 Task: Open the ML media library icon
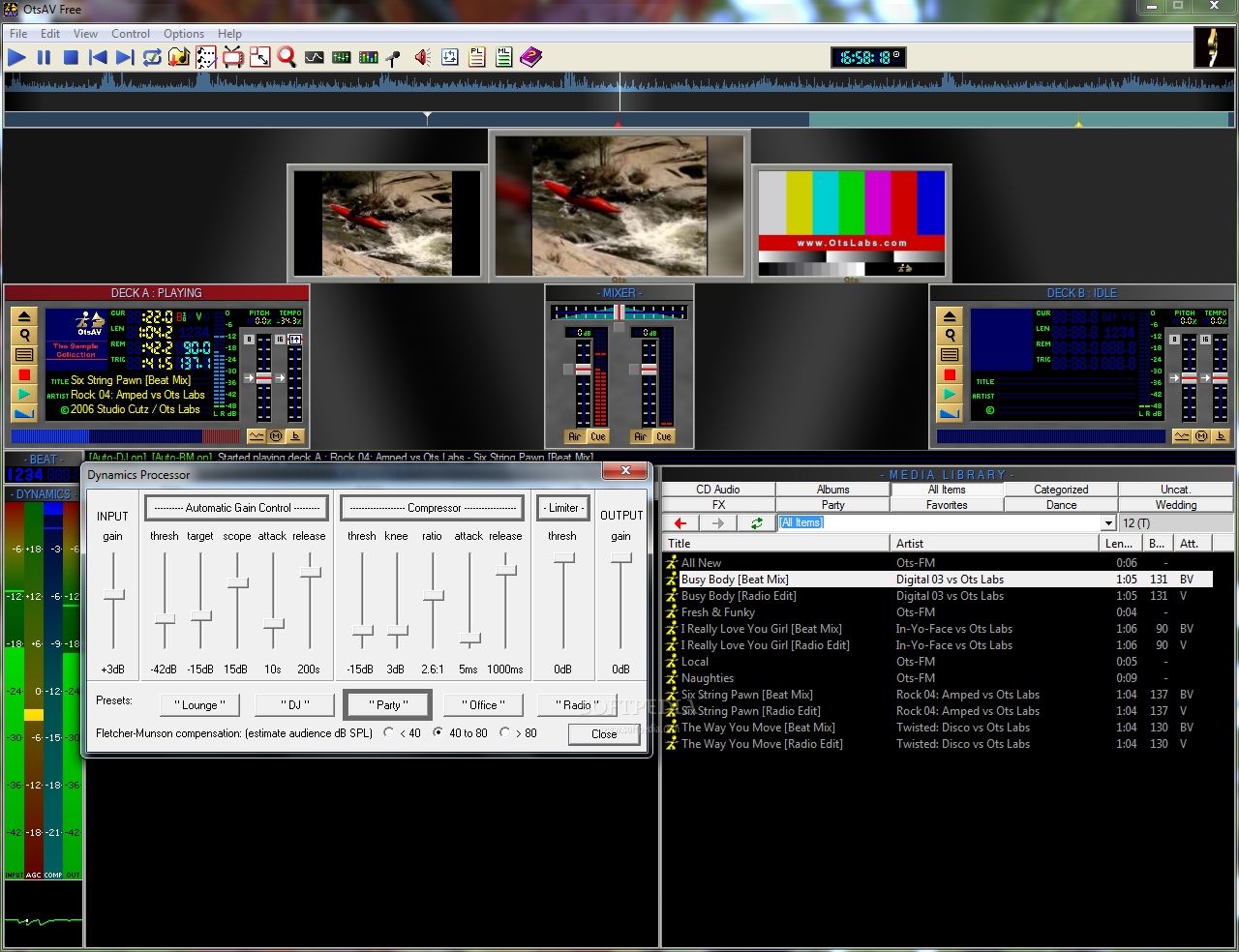click(x=504, y=57)
